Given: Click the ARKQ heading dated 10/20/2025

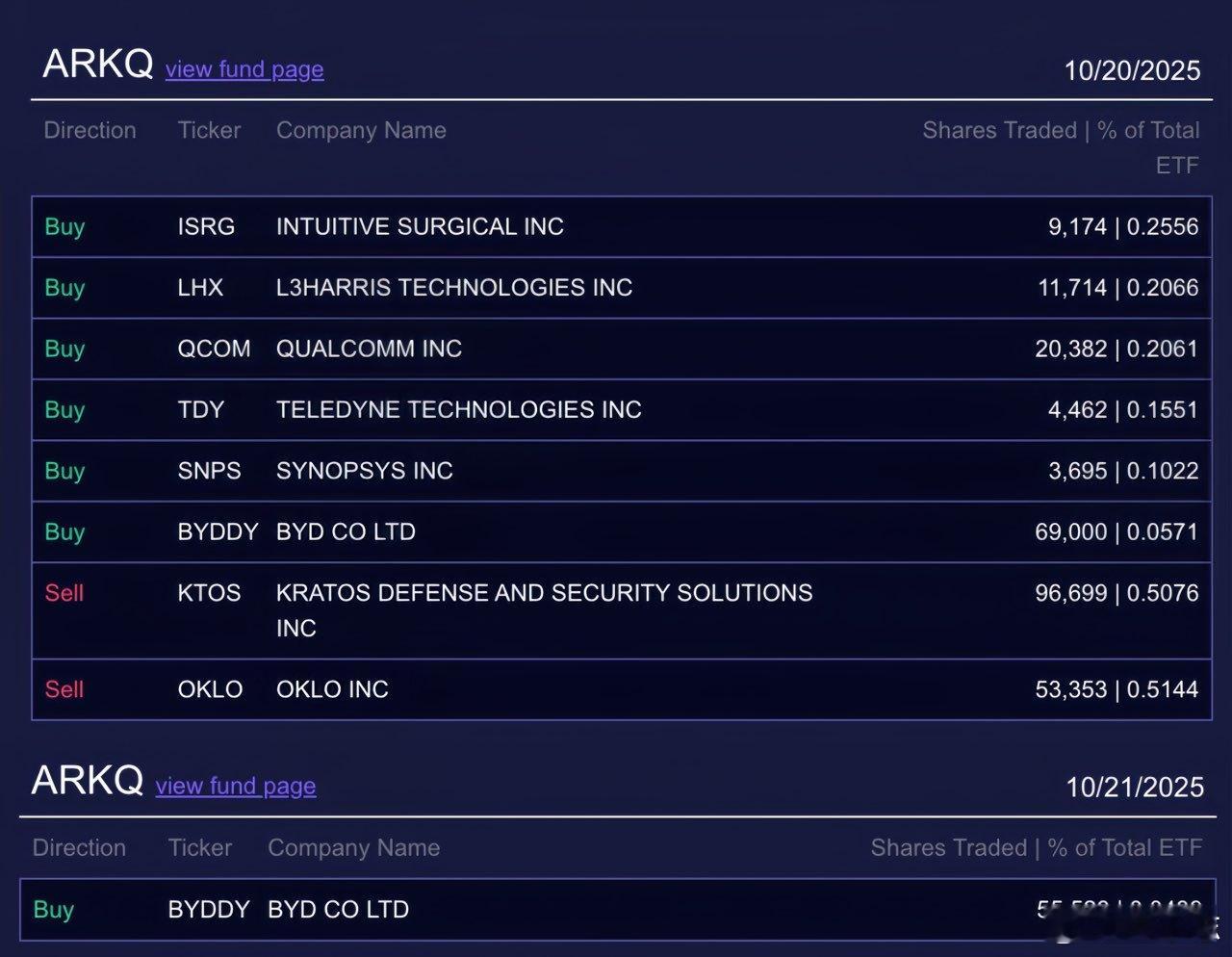Looking at the screenshot, I should click(x=98, y=65).
